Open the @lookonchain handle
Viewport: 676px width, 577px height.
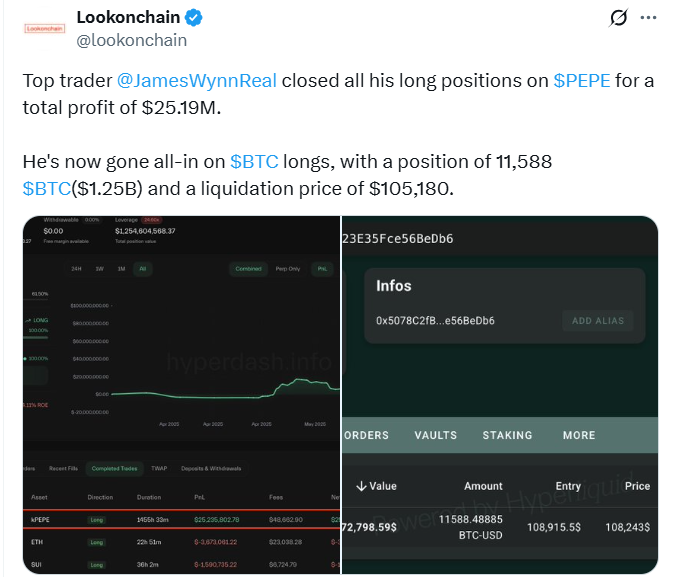132,40
